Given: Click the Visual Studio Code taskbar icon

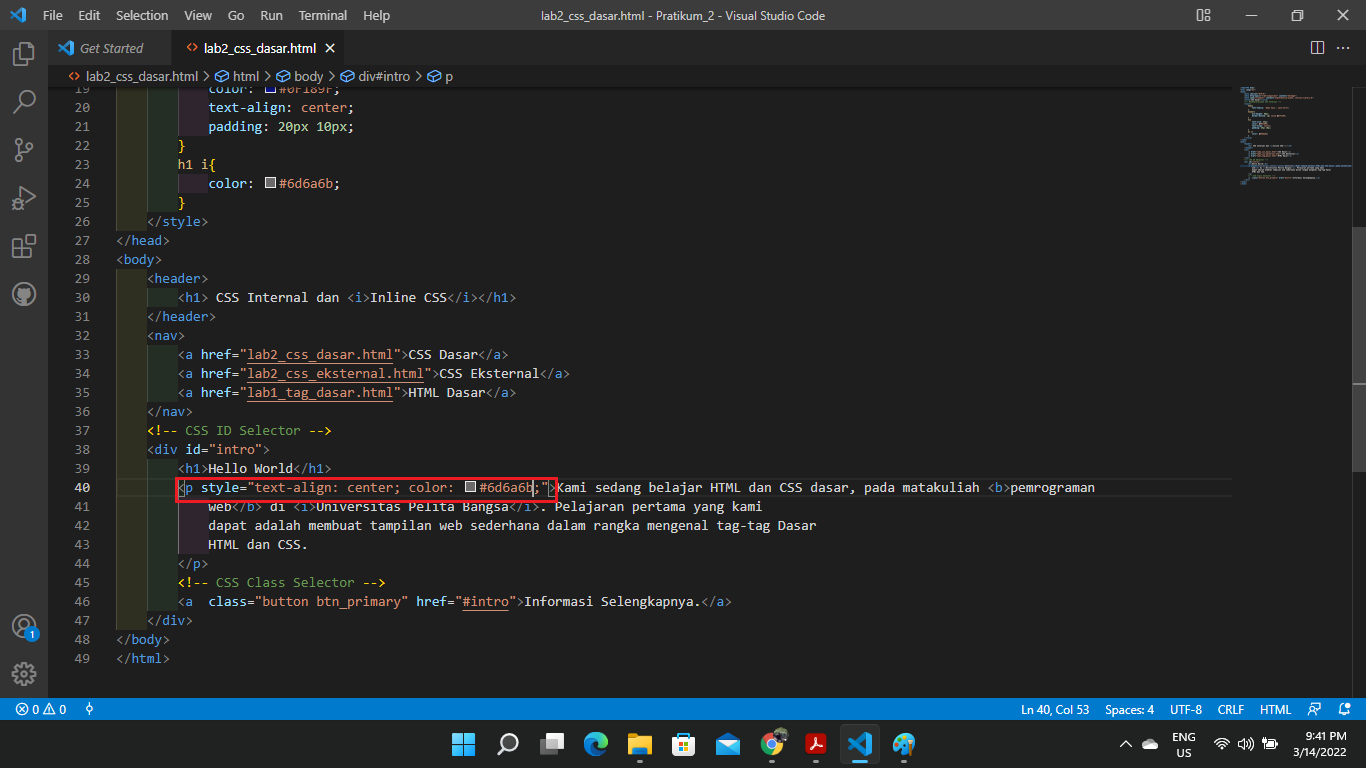Looking at the screenshot, I should tap(860, 744).
